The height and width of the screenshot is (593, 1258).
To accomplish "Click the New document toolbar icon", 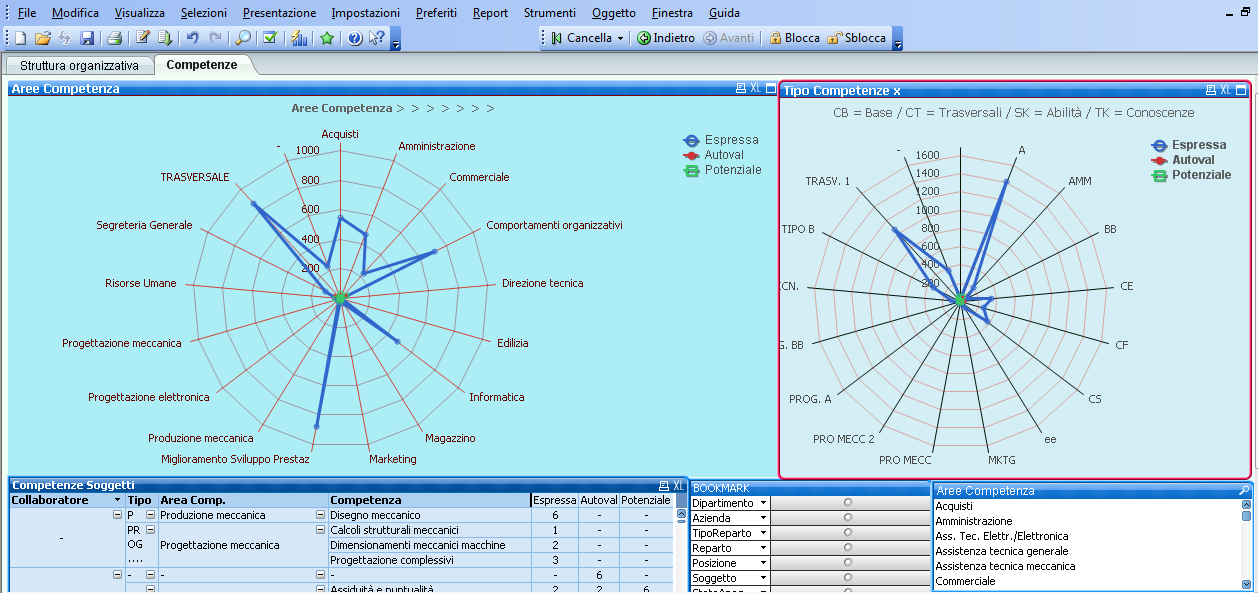I will coord(20,38).
